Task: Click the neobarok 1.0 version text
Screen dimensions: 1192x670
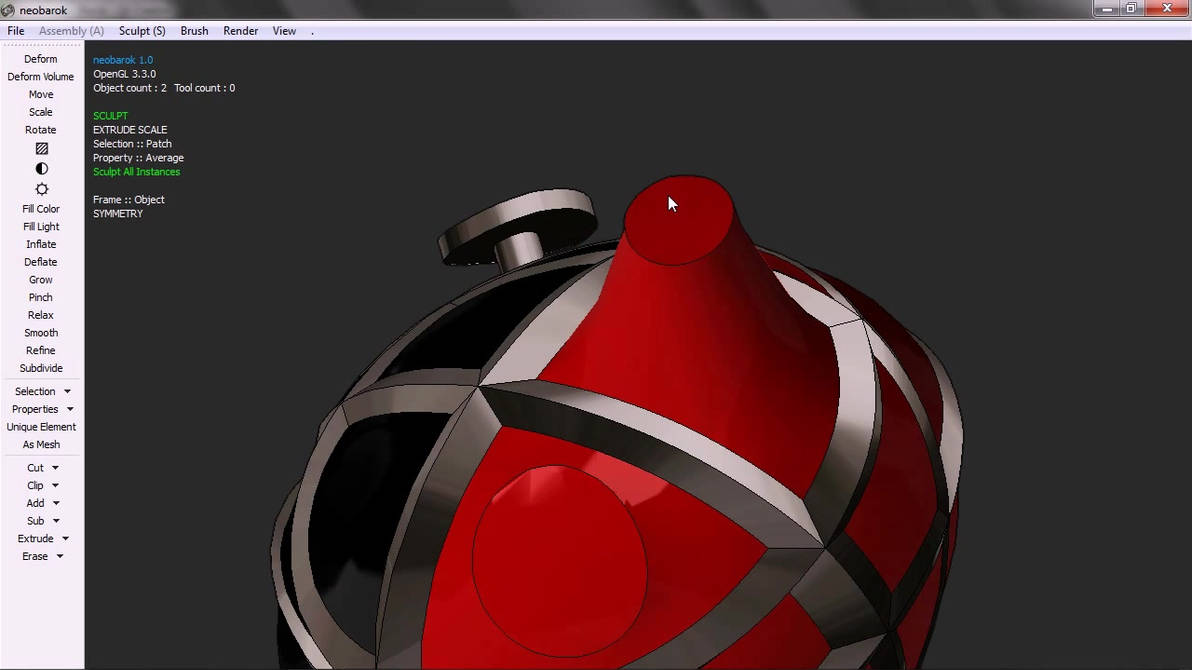Action: click(123, 60)
